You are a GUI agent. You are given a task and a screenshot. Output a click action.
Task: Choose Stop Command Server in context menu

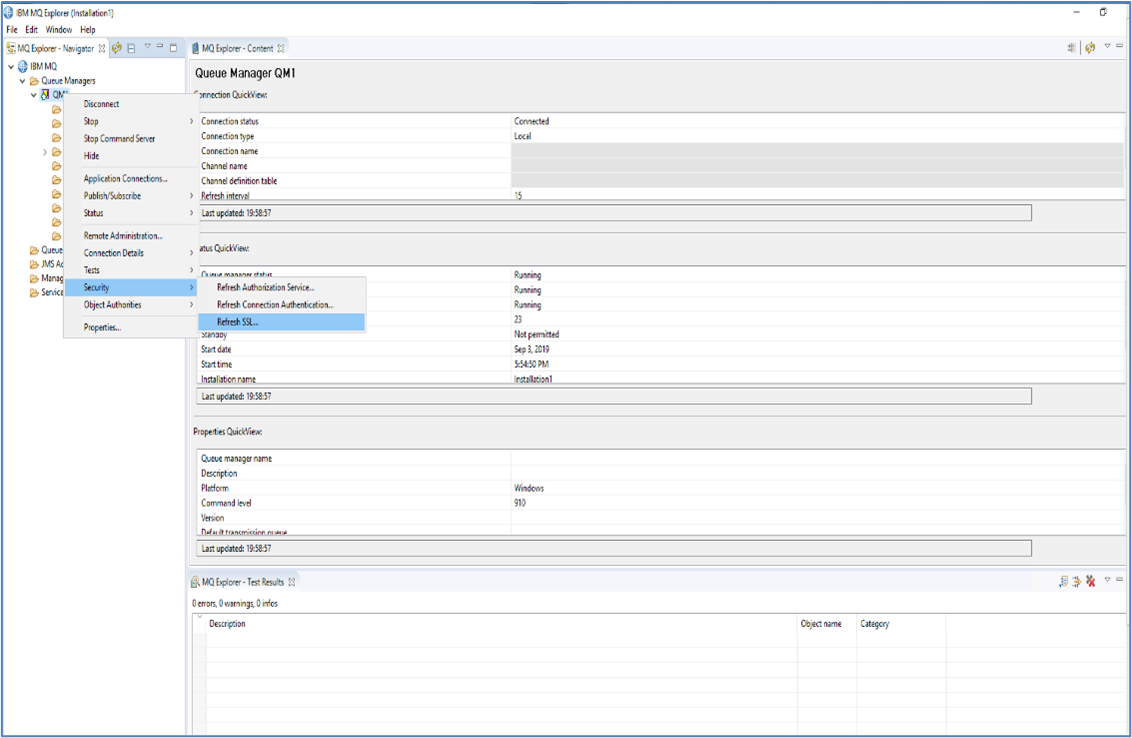pos(131,139)
